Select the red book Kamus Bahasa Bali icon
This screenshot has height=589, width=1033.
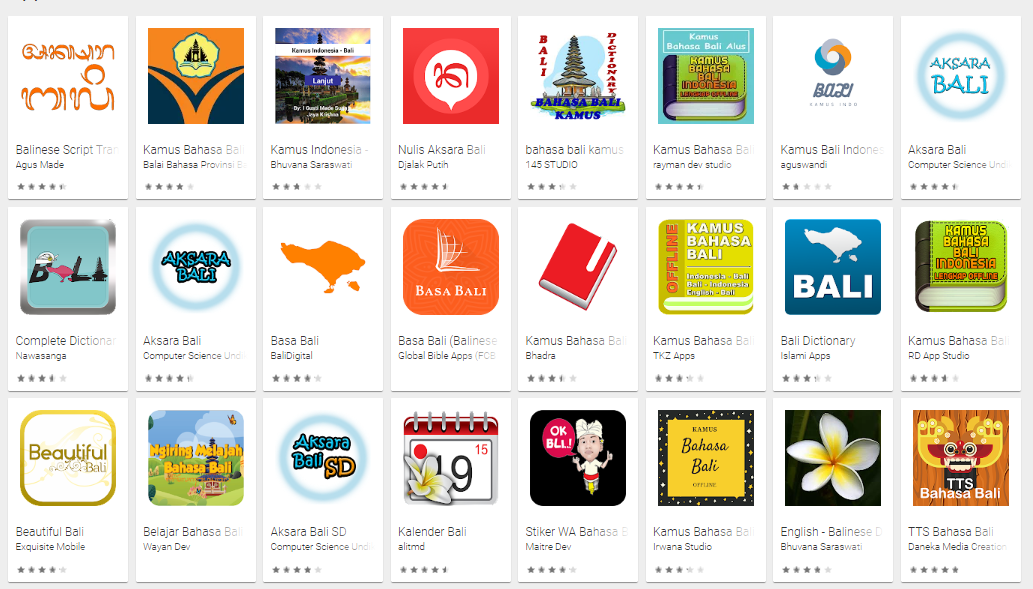pyautogui.click(x=578, y=267)
